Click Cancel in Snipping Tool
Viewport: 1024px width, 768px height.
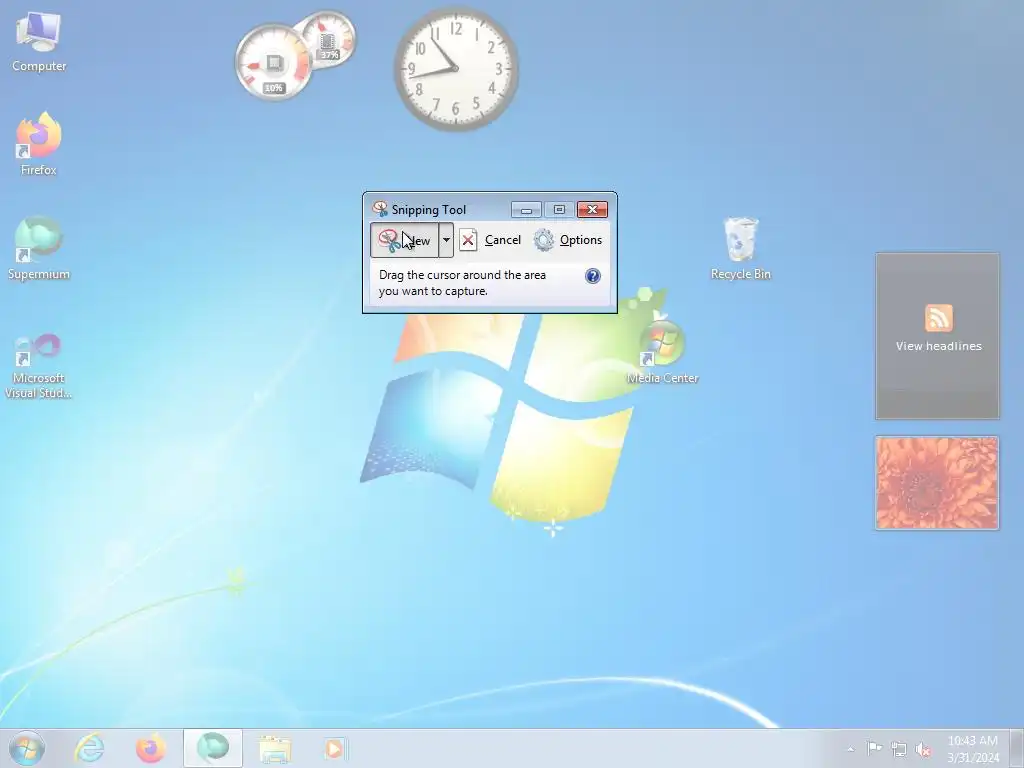(x=490, y=240)
